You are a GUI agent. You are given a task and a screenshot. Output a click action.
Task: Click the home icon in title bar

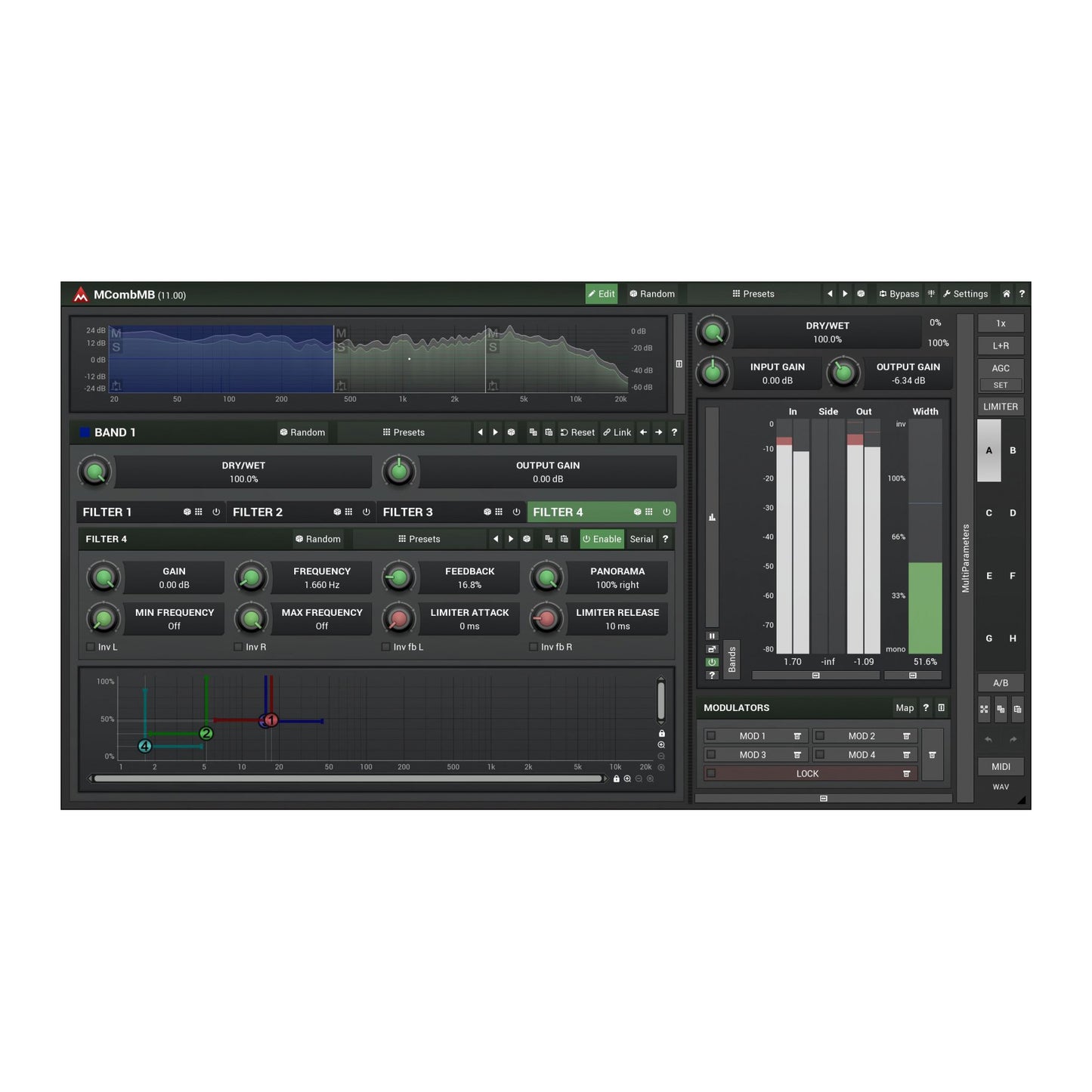click(x=1006, y=294)
